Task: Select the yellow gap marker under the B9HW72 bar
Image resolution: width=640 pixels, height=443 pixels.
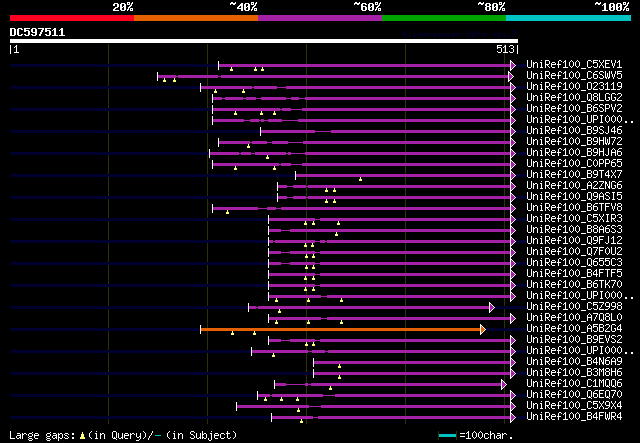Action: pos(248,146)
